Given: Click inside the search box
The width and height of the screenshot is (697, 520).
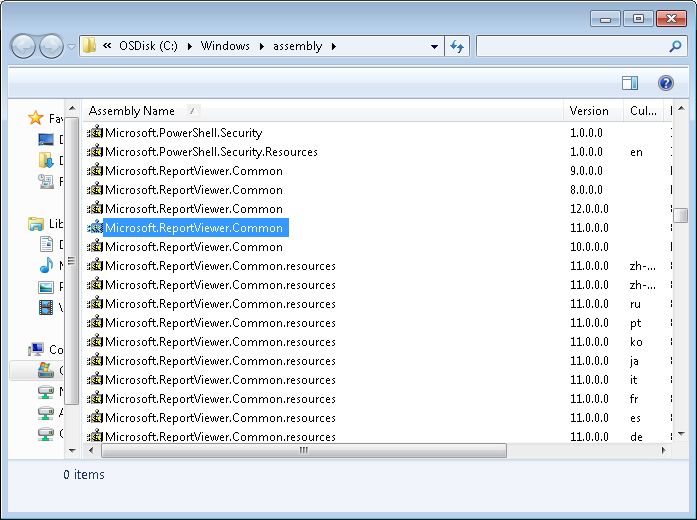Looking at the screenshot, I should coord(571,46).
